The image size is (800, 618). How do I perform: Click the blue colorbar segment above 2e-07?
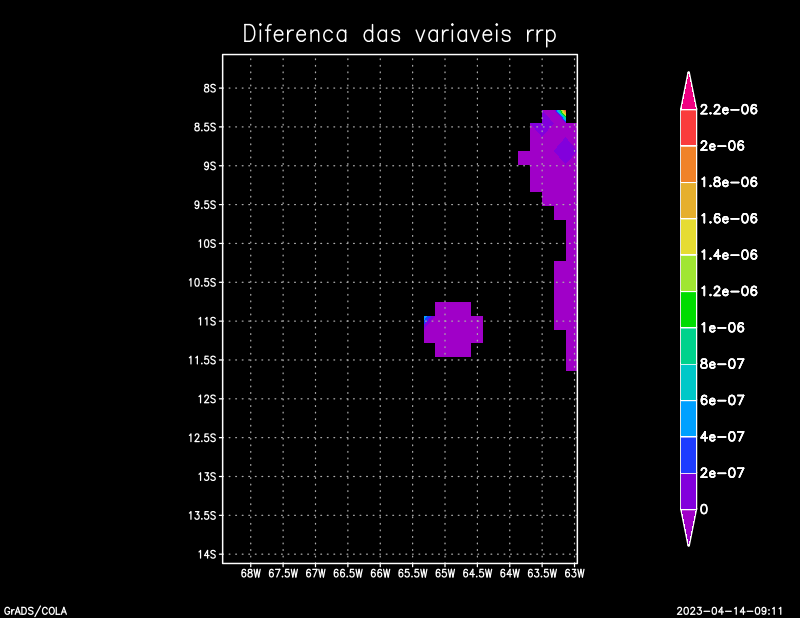688,454
